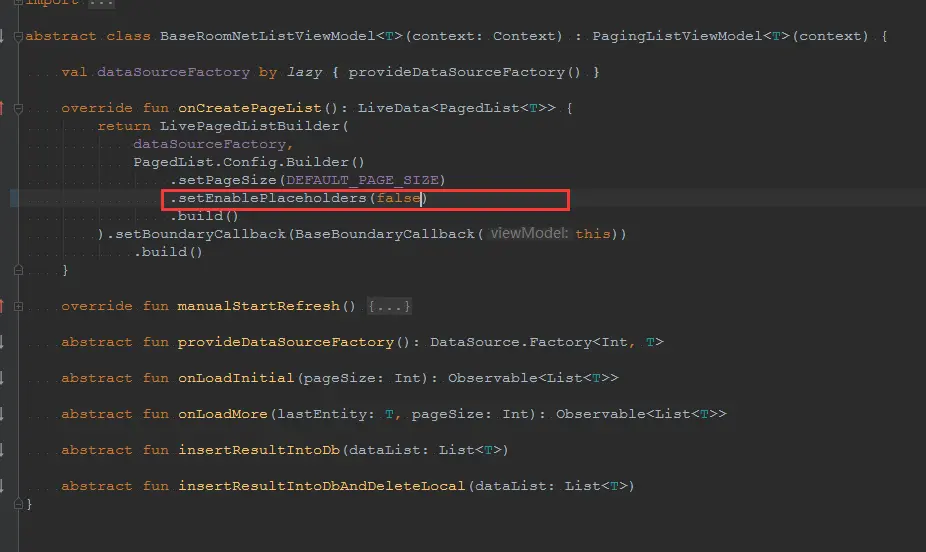Click the red override gutter arrow for manualStartRefresh
This screenshot has width=926, height=552.
[x=2, y=306]
